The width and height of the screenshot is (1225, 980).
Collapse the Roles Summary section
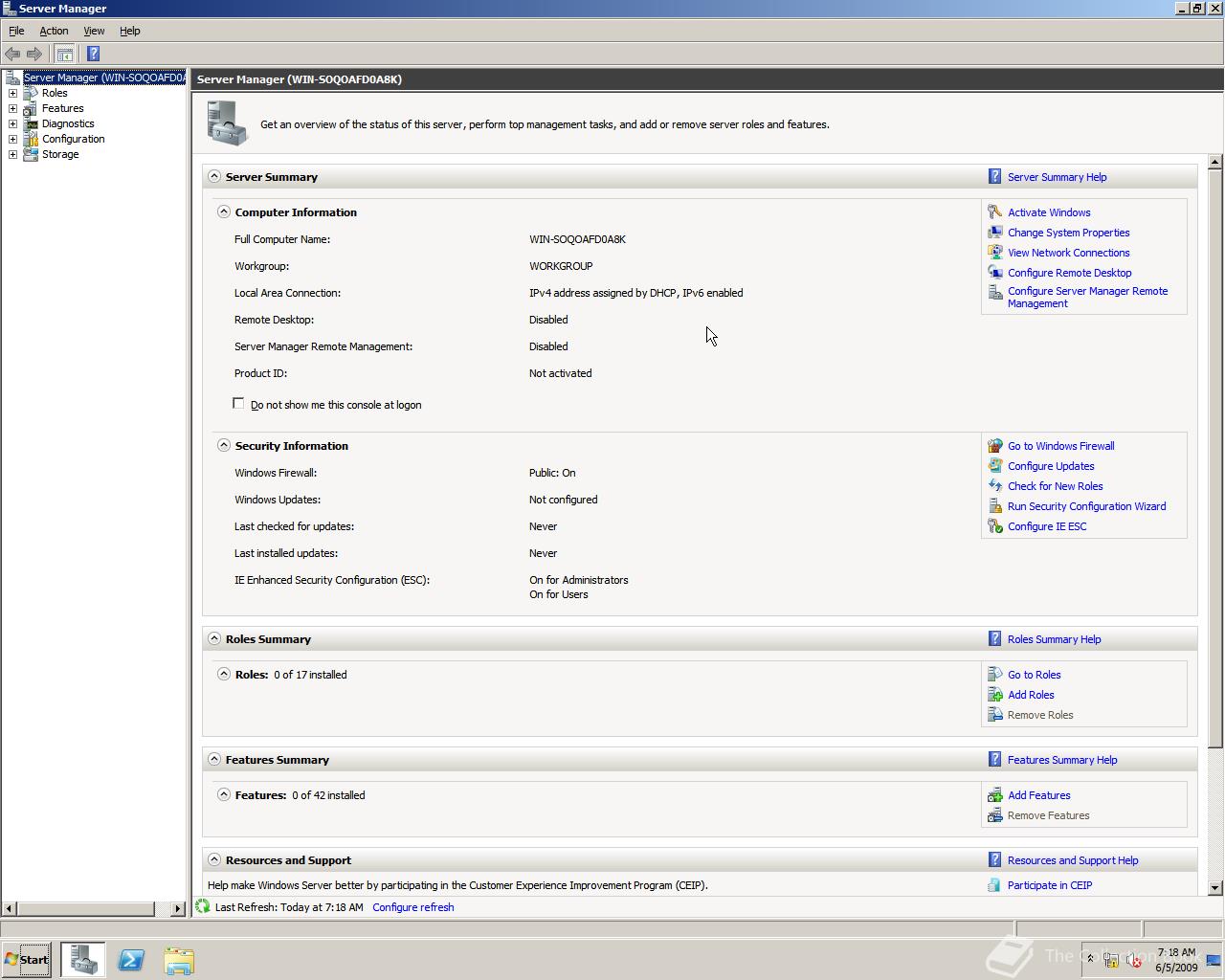point(214,639)
